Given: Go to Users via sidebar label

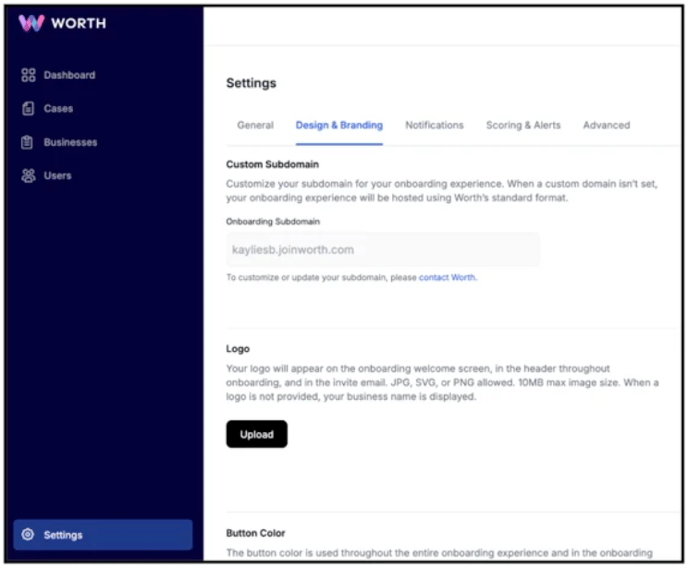Looking at the screenshot, I should (57, 175).
